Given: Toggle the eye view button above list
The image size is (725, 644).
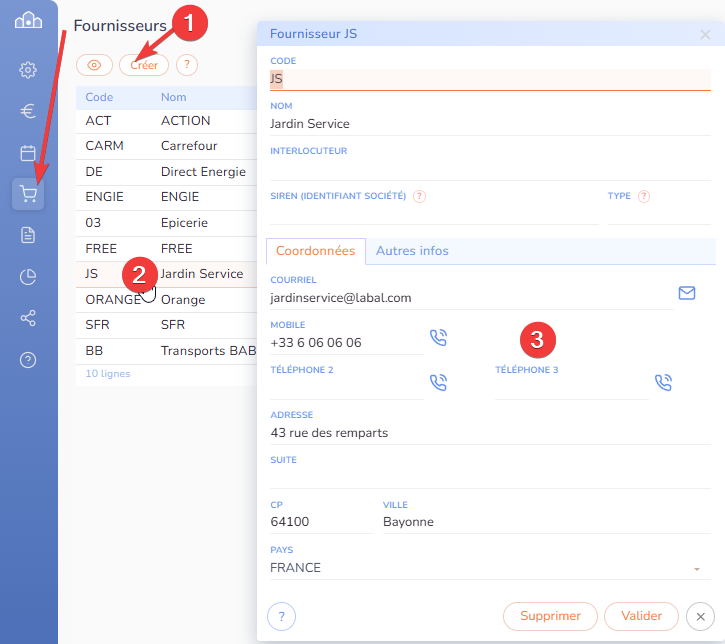Looking at the screenshot, I should pyautogui.click(x=95, y=65).
